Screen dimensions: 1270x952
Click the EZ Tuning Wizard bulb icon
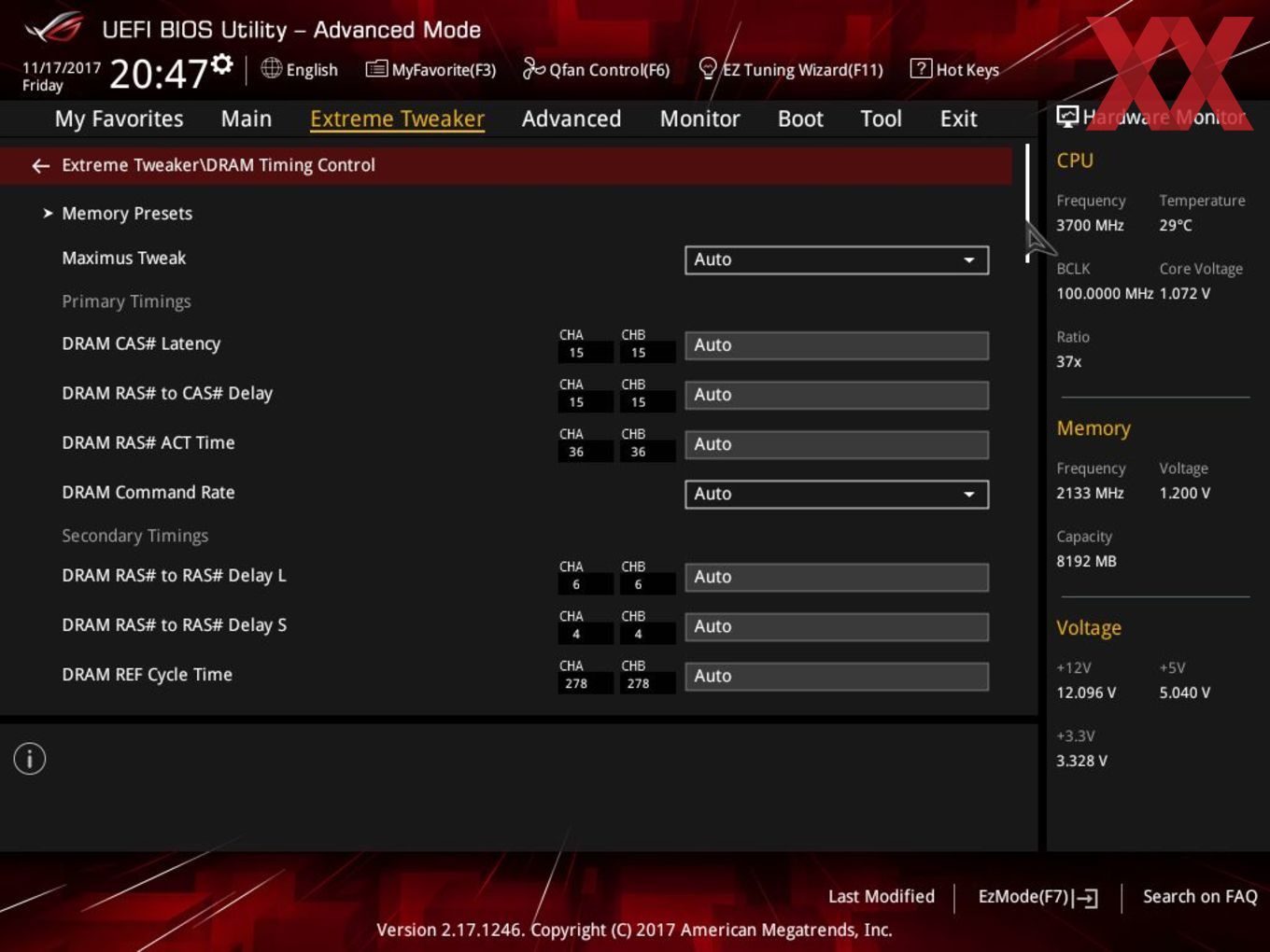pyautogui.click(x=708, y=68)
